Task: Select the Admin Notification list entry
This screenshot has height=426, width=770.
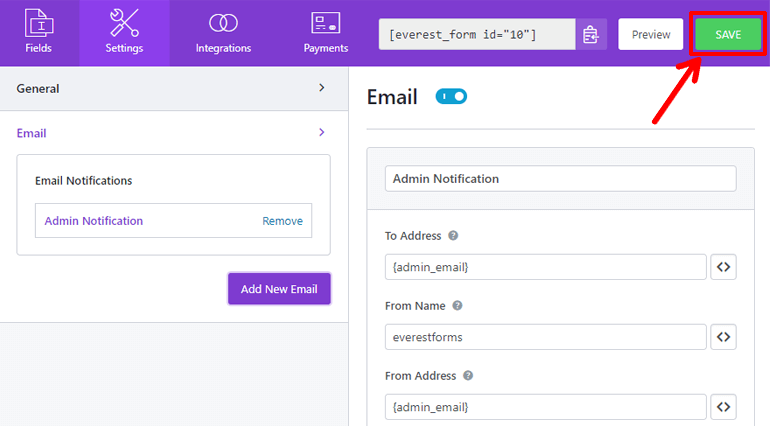Action: click(x=94, y=221)
